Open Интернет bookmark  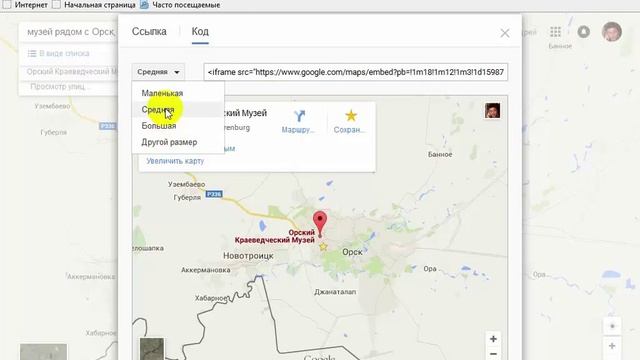[x=24, y=5]
